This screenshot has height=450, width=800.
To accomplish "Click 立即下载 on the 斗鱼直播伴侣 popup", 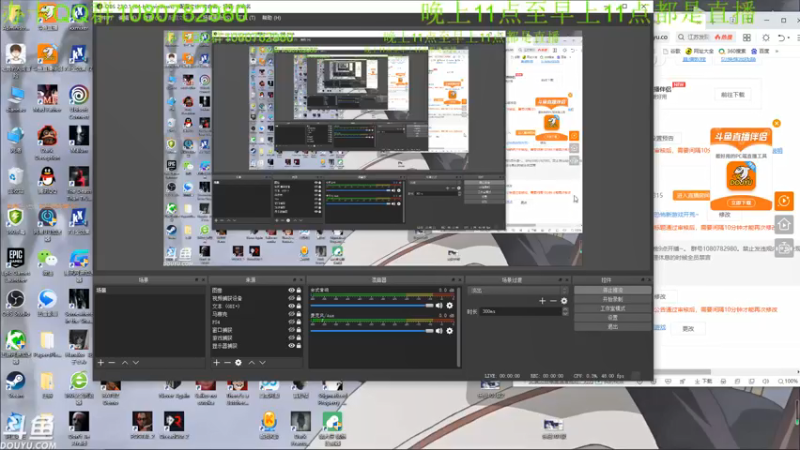I will point(741,203).
